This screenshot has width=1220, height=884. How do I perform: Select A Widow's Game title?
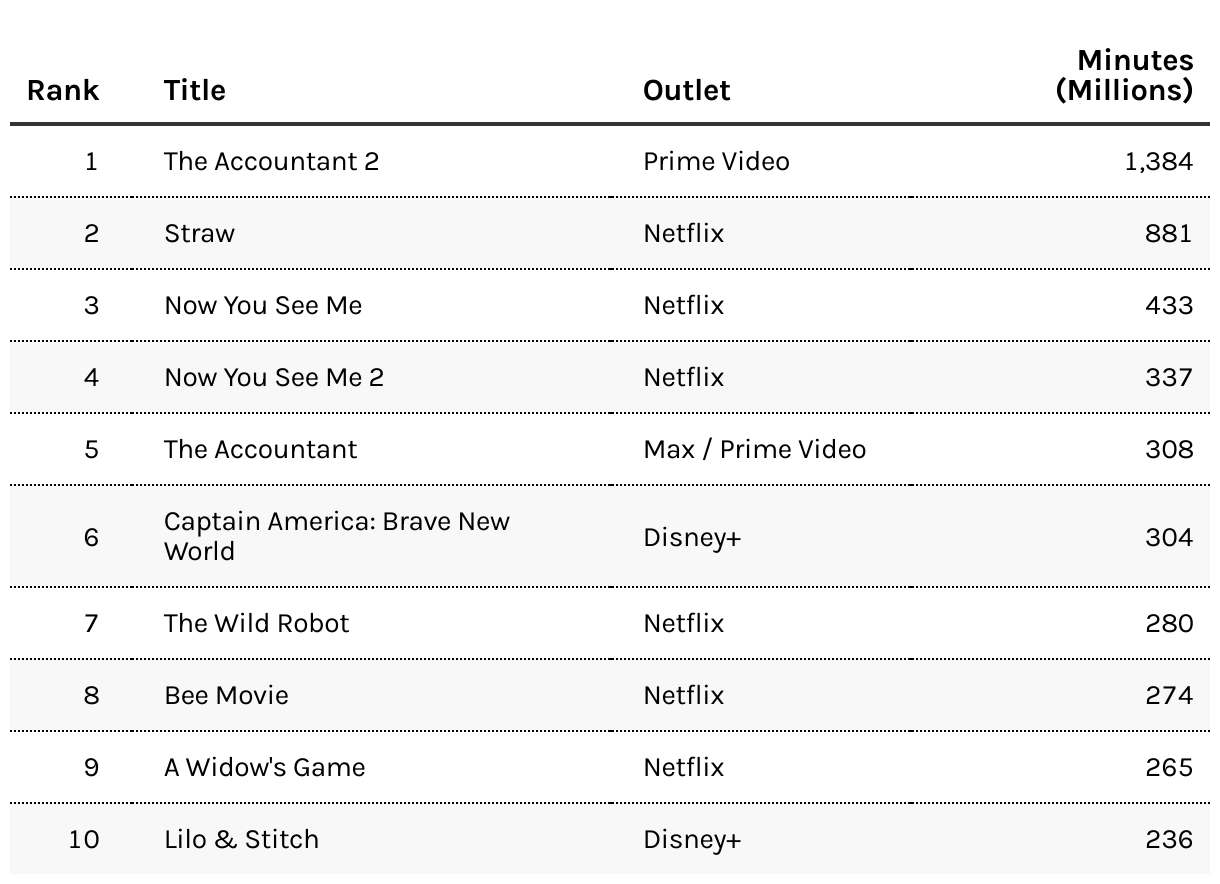pyautogui.click(x=265, y=767)
